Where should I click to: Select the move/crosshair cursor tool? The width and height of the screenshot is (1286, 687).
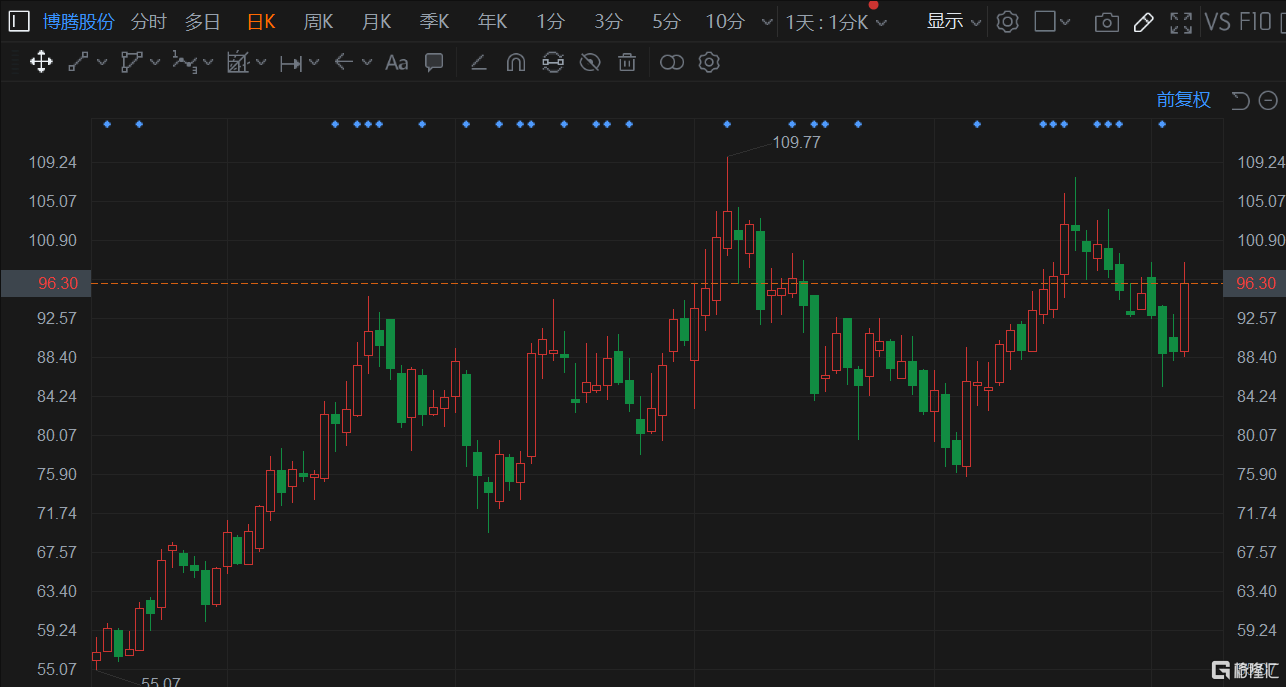click(x=41, y=63)
